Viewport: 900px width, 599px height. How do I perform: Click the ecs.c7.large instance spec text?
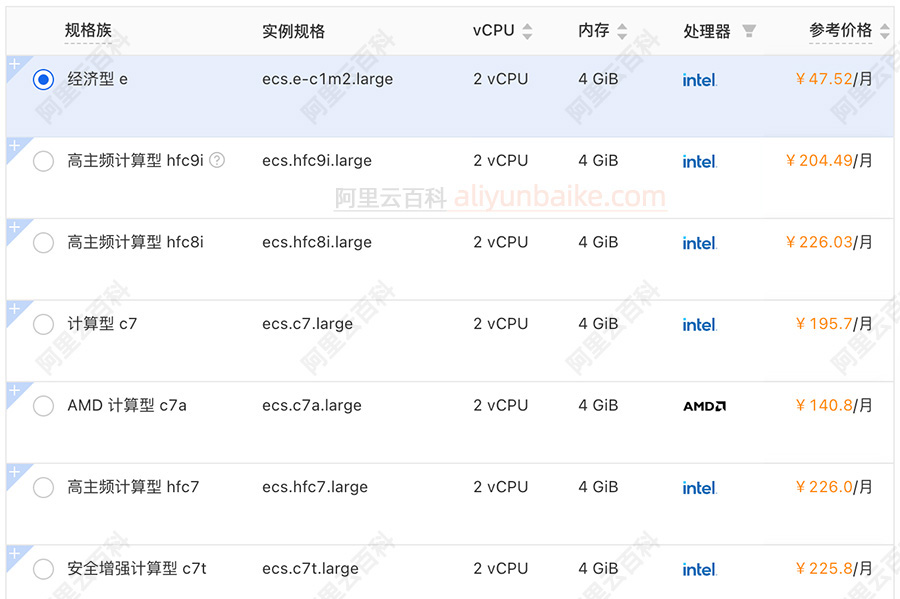tap(308, 324)
